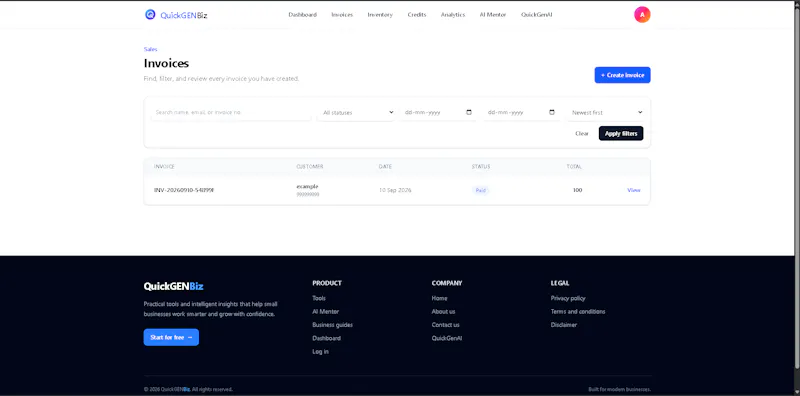The width and height of the screenshot is (800, 396).
Task: Click customer name example in table
Action: 307,186
